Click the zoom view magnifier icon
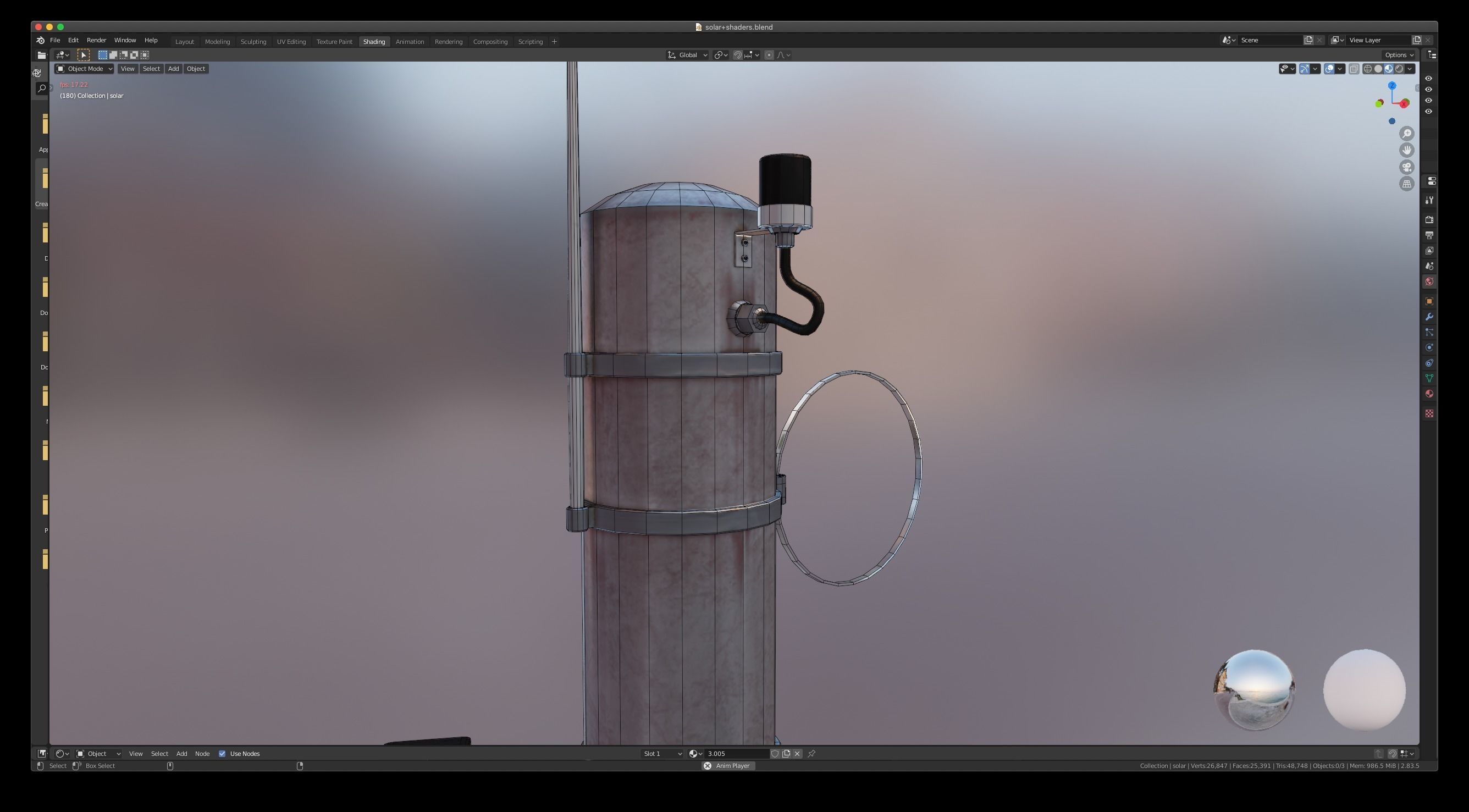 (1407, 134)
